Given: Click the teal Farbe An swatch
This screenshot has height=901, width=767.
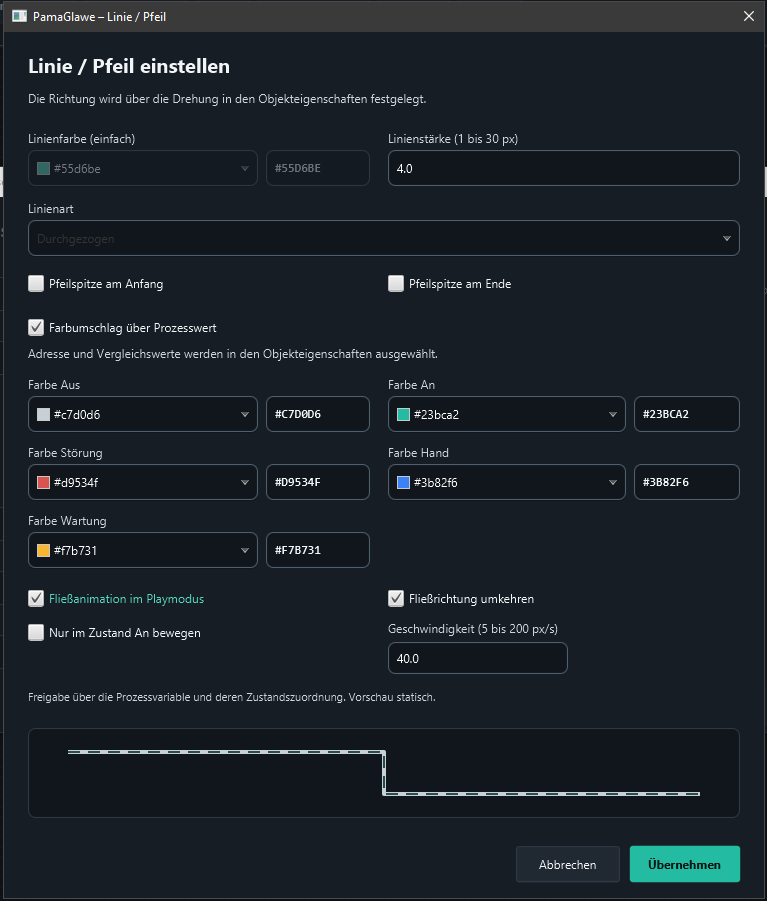Looking at the screenshot, I should coord(403,414).
